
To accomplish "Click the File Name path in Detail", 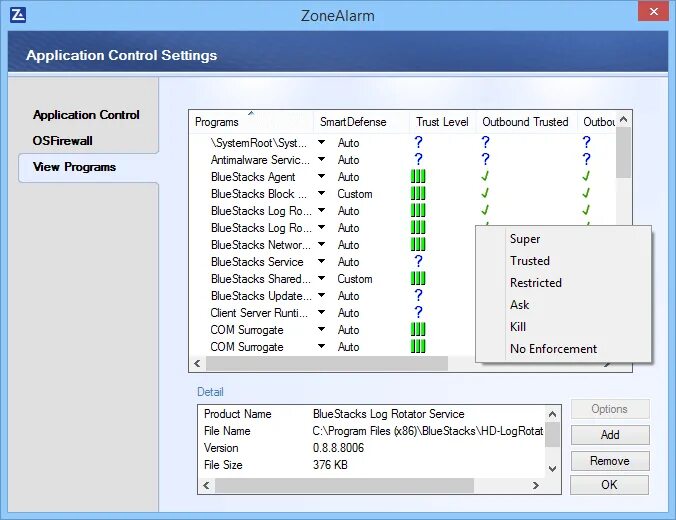I will tap(428, 431).
